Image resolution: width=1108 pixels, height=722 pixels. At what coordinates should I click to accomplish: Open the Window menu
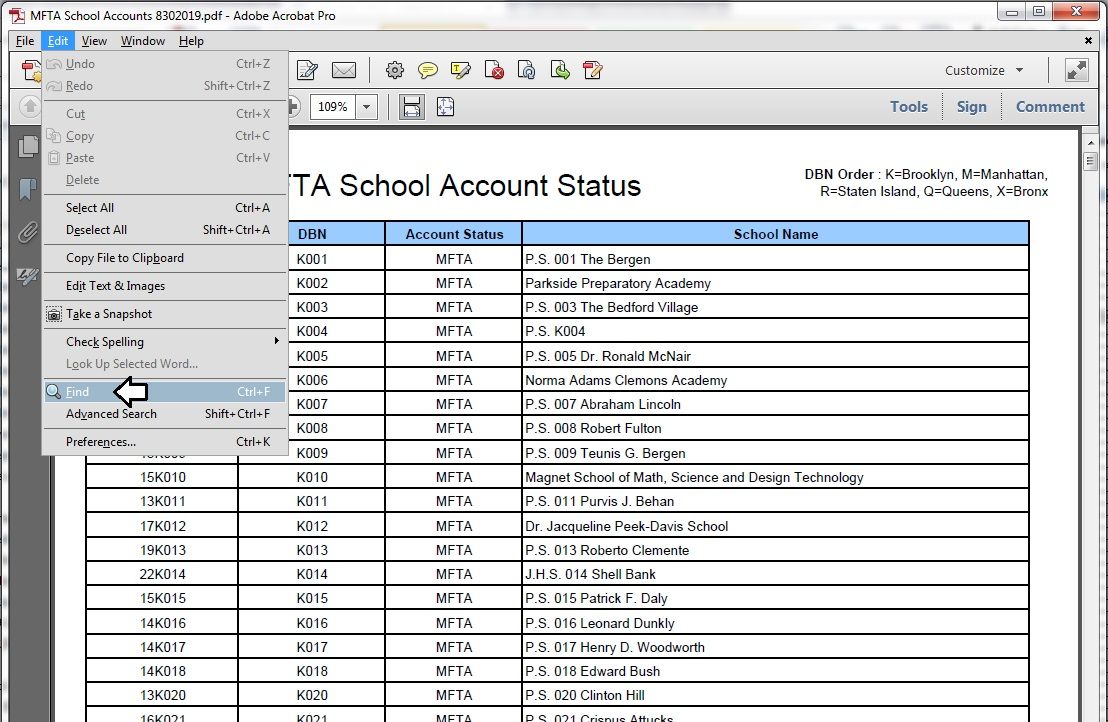[x=143, y=41]
